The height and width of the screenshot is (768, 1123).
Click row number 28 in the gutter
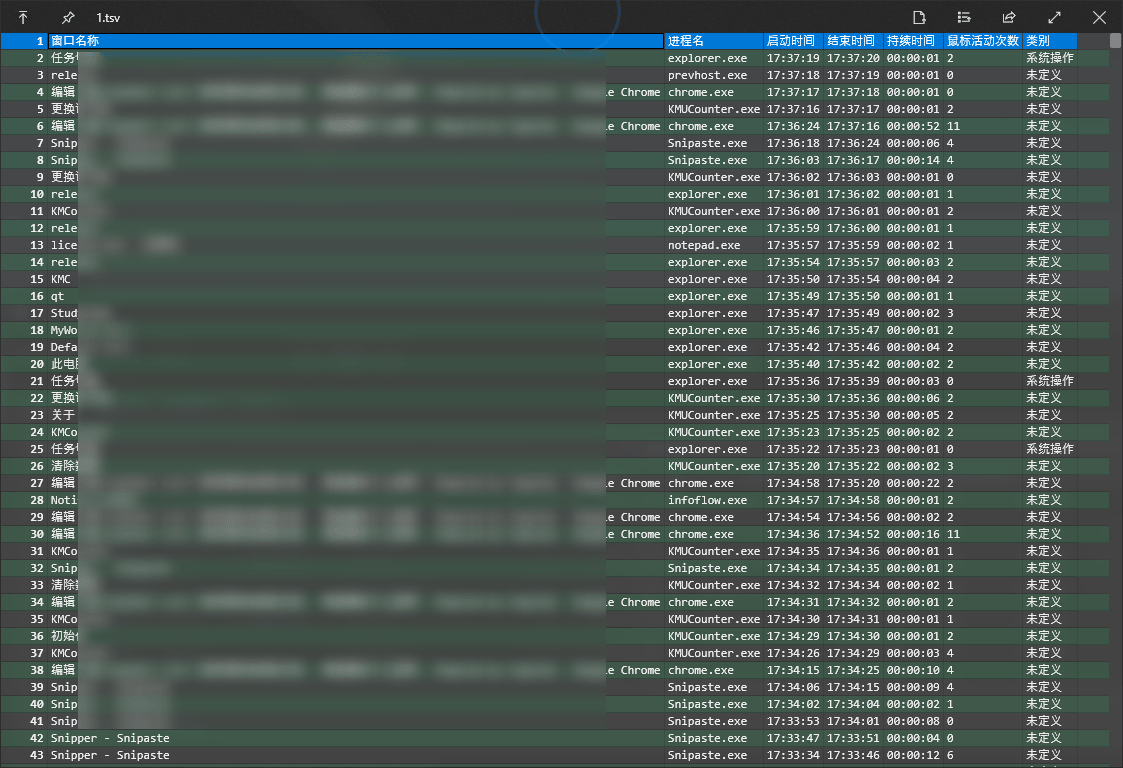[x=37, y=500]
